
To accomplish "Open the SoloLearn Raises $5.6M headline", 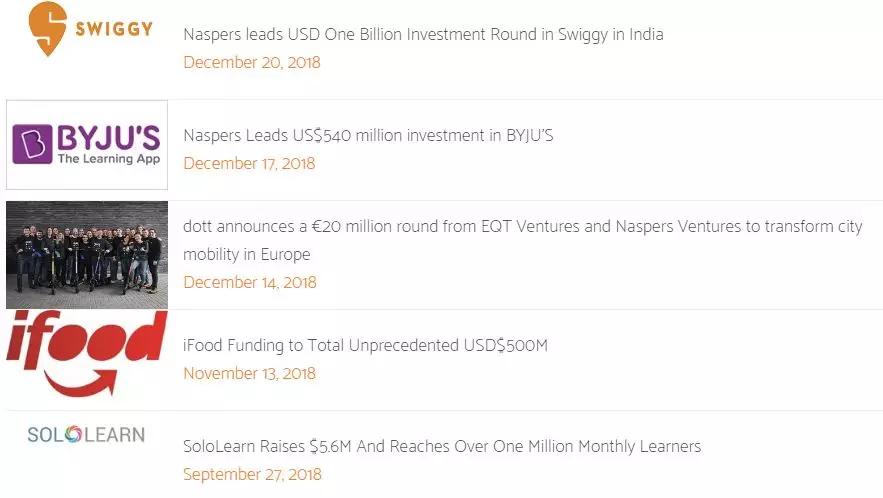I will click(x=442, y=446).
